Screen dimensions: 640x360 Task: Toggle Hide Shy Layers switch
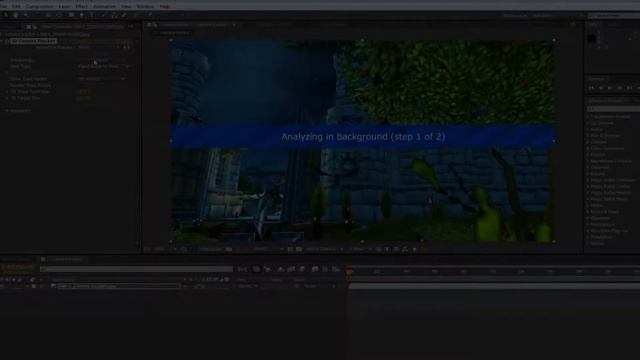280,269
